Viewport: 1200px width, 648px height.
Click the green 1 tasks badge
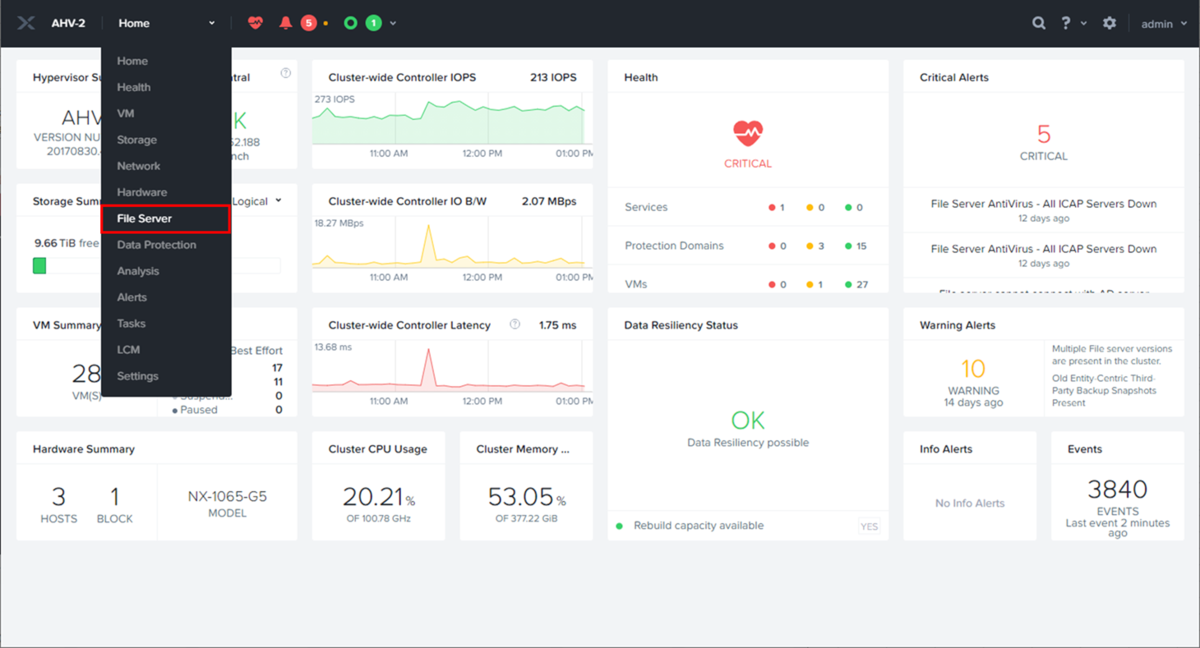coord(373,23)
